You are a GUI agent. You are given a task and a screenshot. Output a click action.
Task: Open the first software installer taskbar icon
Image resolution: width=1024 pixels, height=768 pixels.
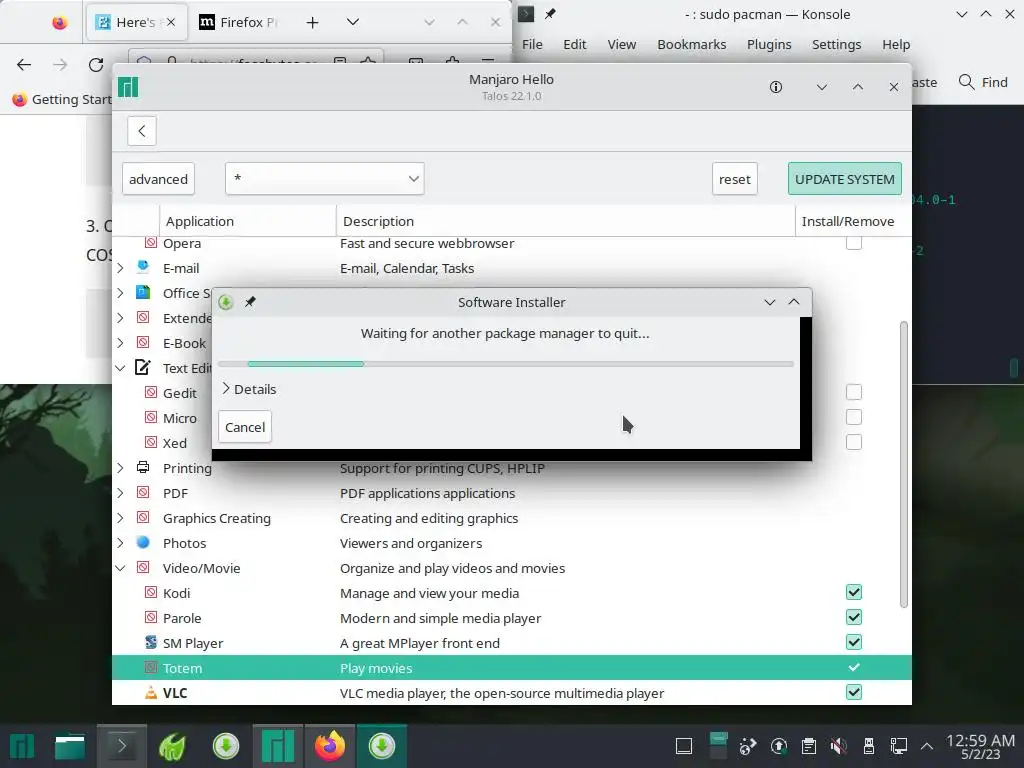click(x=225, y=746)
